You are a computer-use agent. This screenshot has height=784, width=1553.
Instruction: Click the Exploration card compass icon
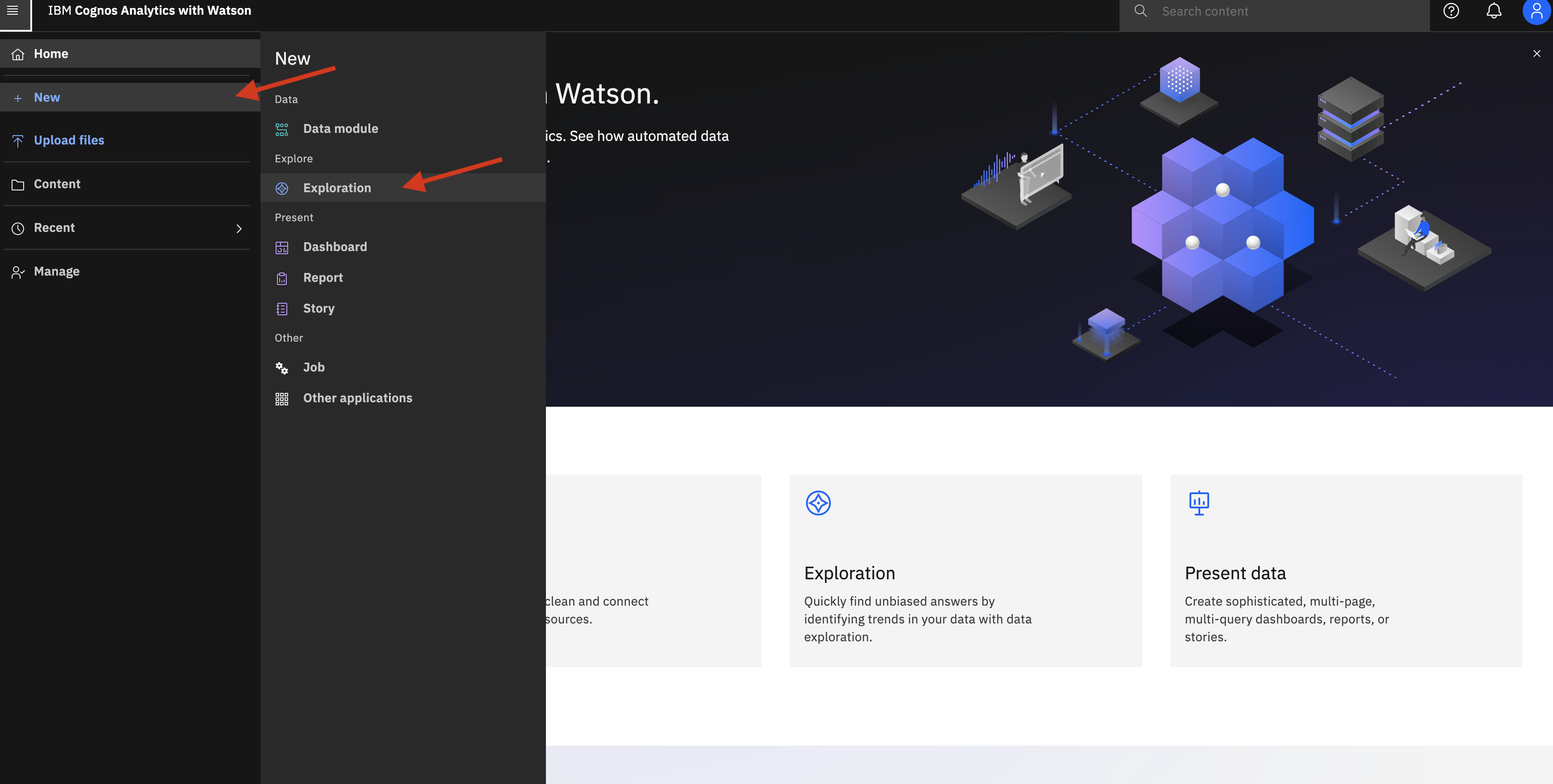point(818,503)
